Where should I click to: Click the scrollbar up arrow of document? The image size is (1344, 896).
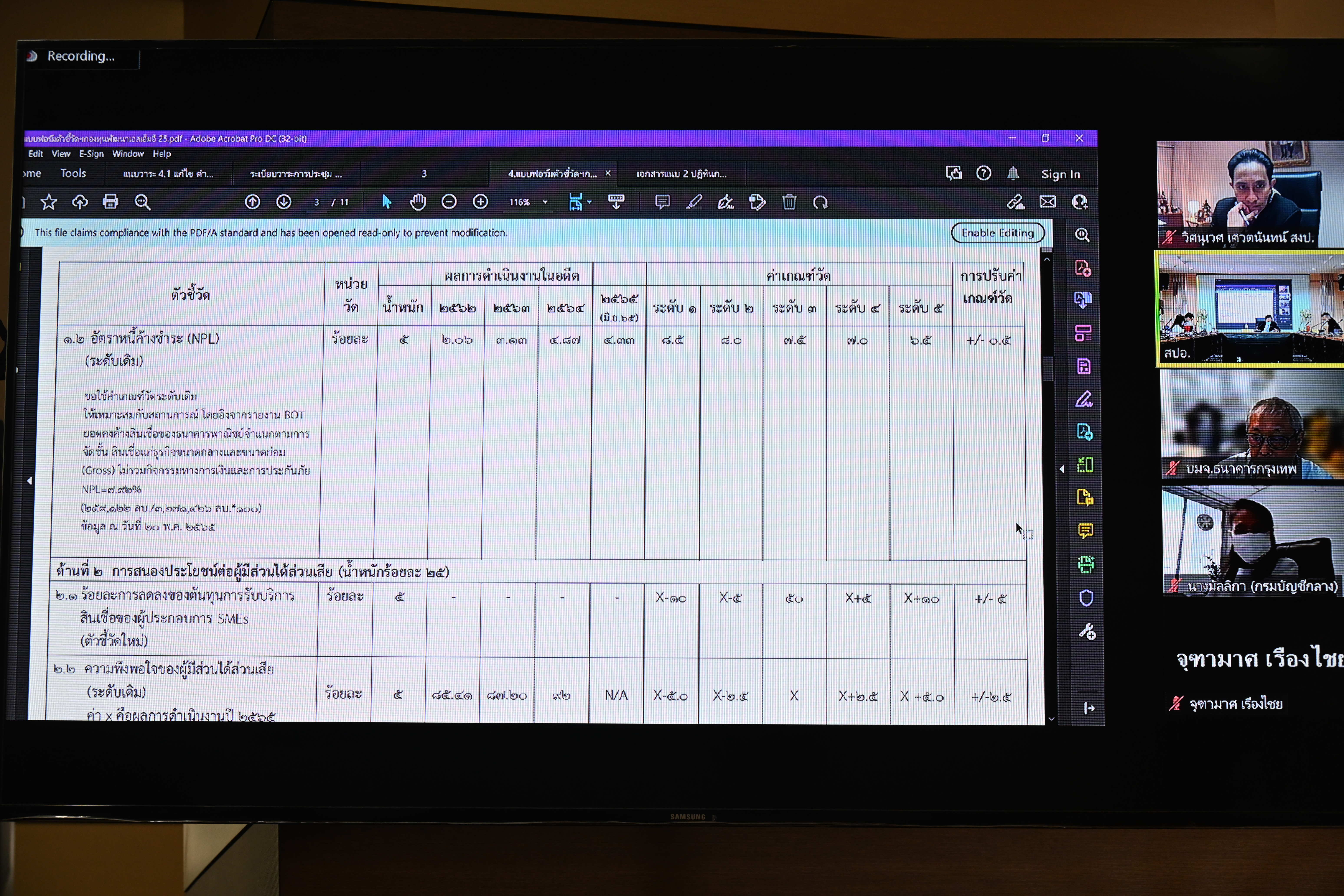[x=1047, y=259]
